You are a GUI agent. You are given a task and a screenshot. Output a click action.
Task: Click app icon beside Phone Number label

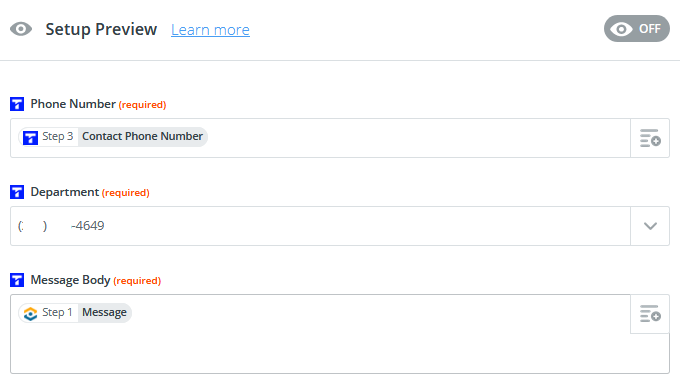tap(17, 104)
